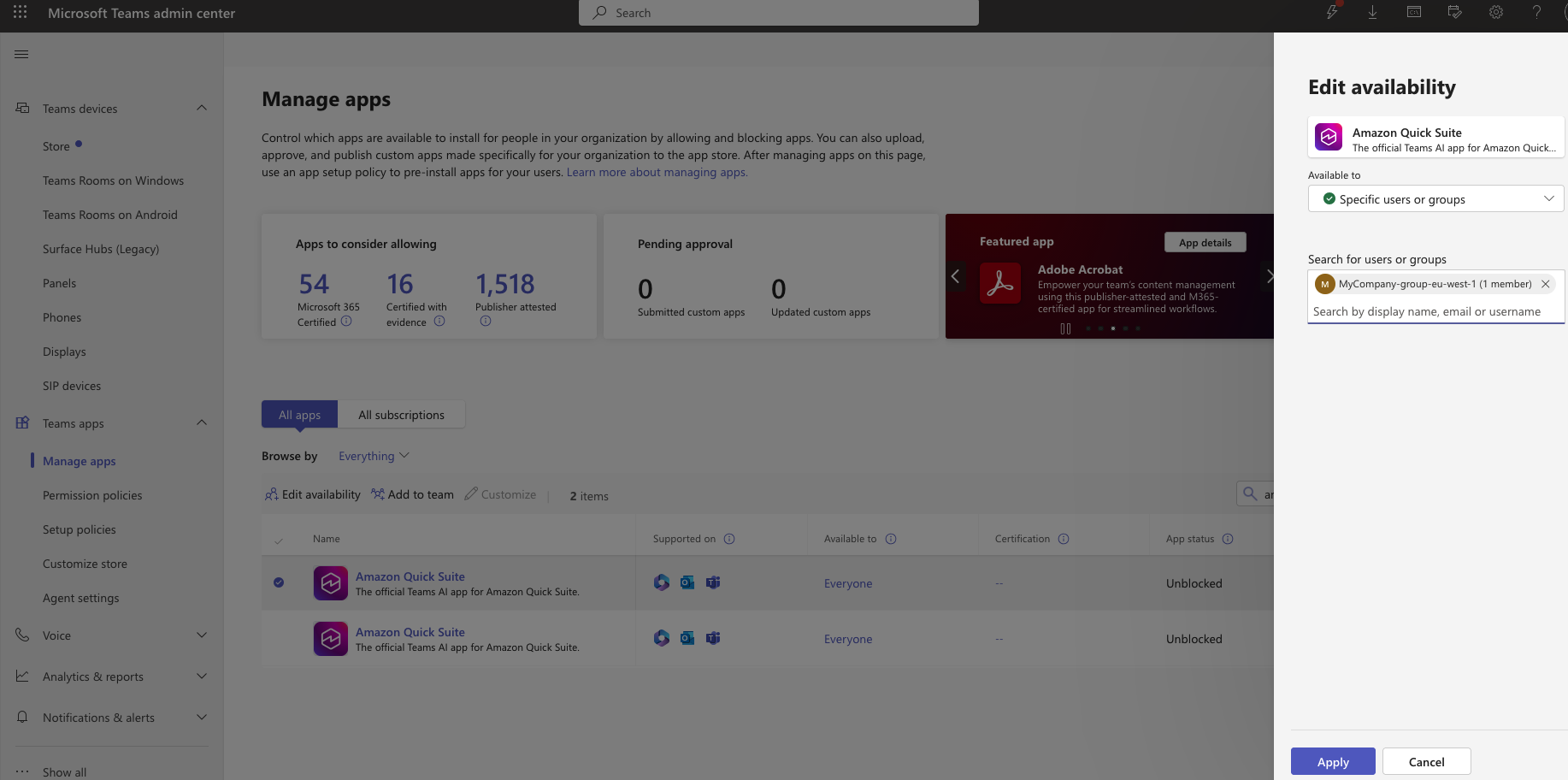This screenshot has width=1568, height=780.
Task: Open the Browse by Everything dropdown
Action: (x=374, y=455)
